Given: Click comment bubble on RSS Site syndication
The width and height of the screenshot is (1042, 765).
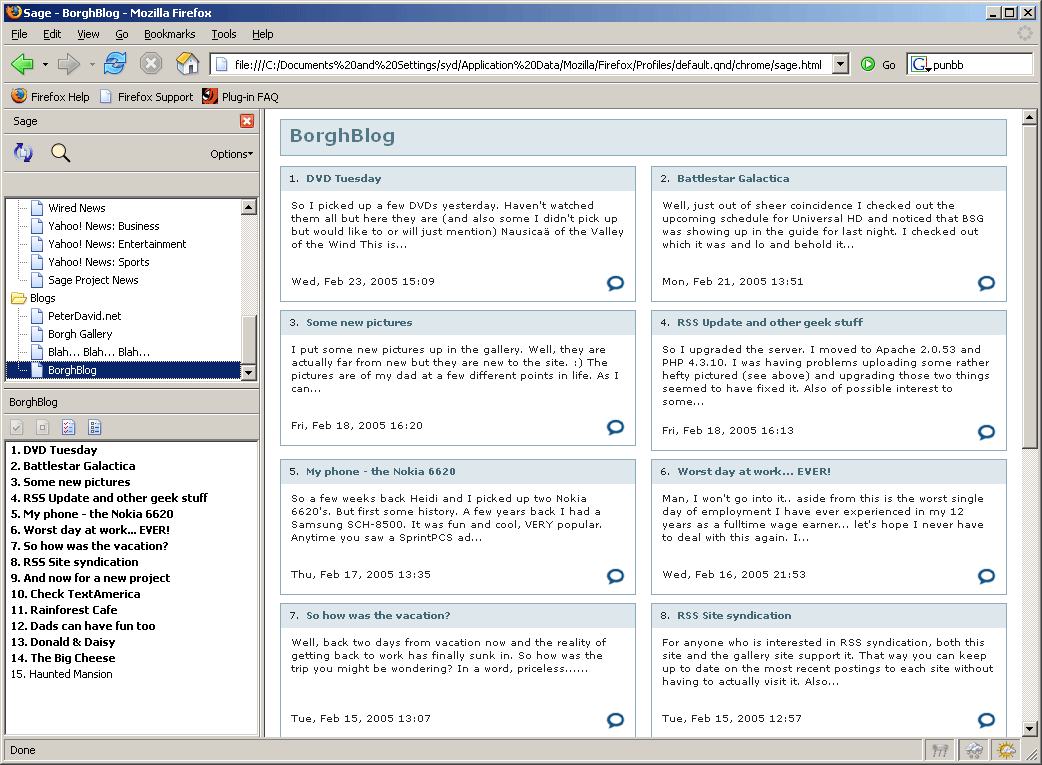Looking at the screenshot, I should 986,720.
